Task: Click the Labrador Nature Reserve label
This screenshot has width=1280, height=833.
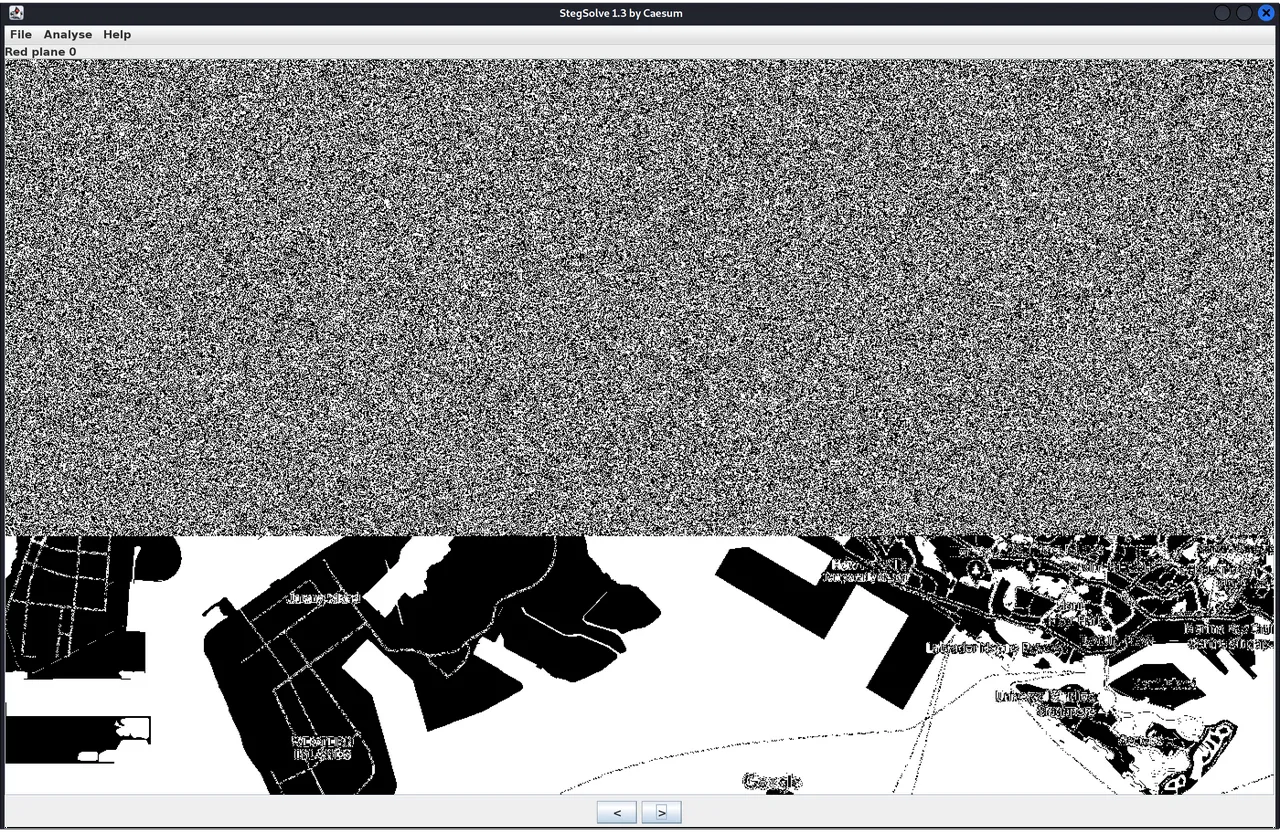Action: [992, 648]
